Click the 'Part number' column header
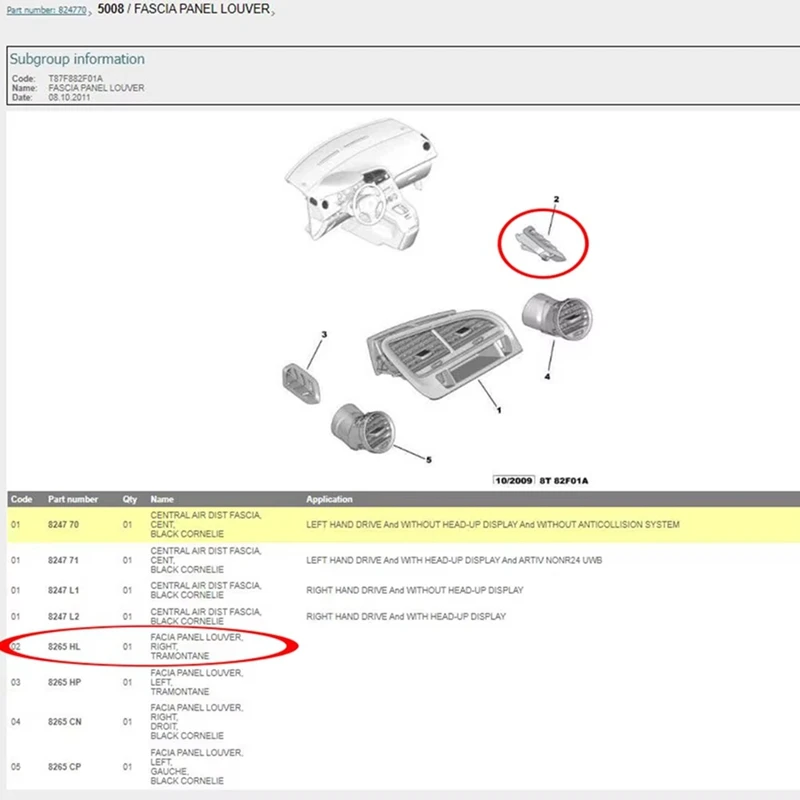This screenshot has height=800, width=800. click(73, 499)
